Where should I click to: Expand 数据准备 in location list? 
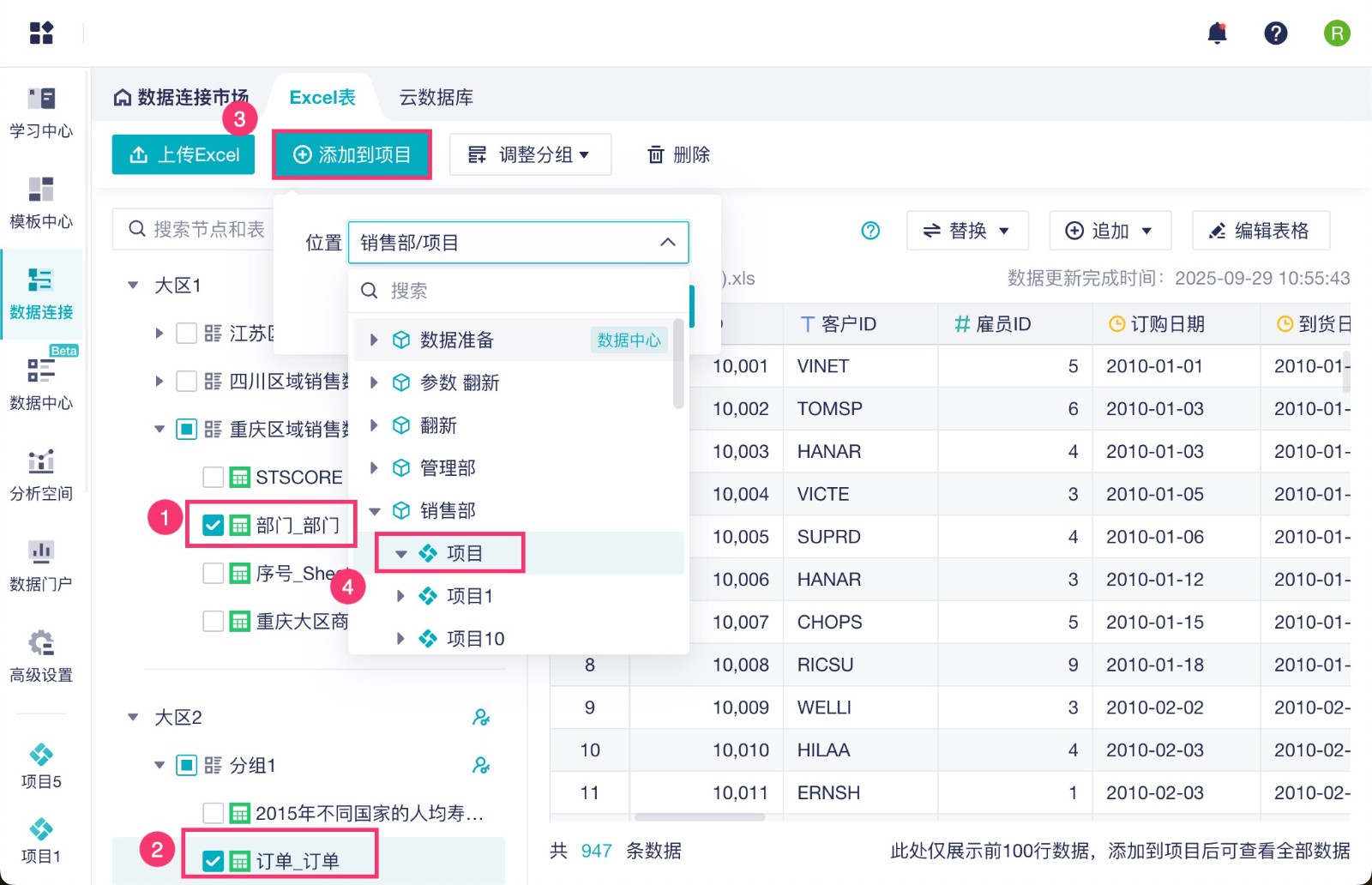point(374,340)
